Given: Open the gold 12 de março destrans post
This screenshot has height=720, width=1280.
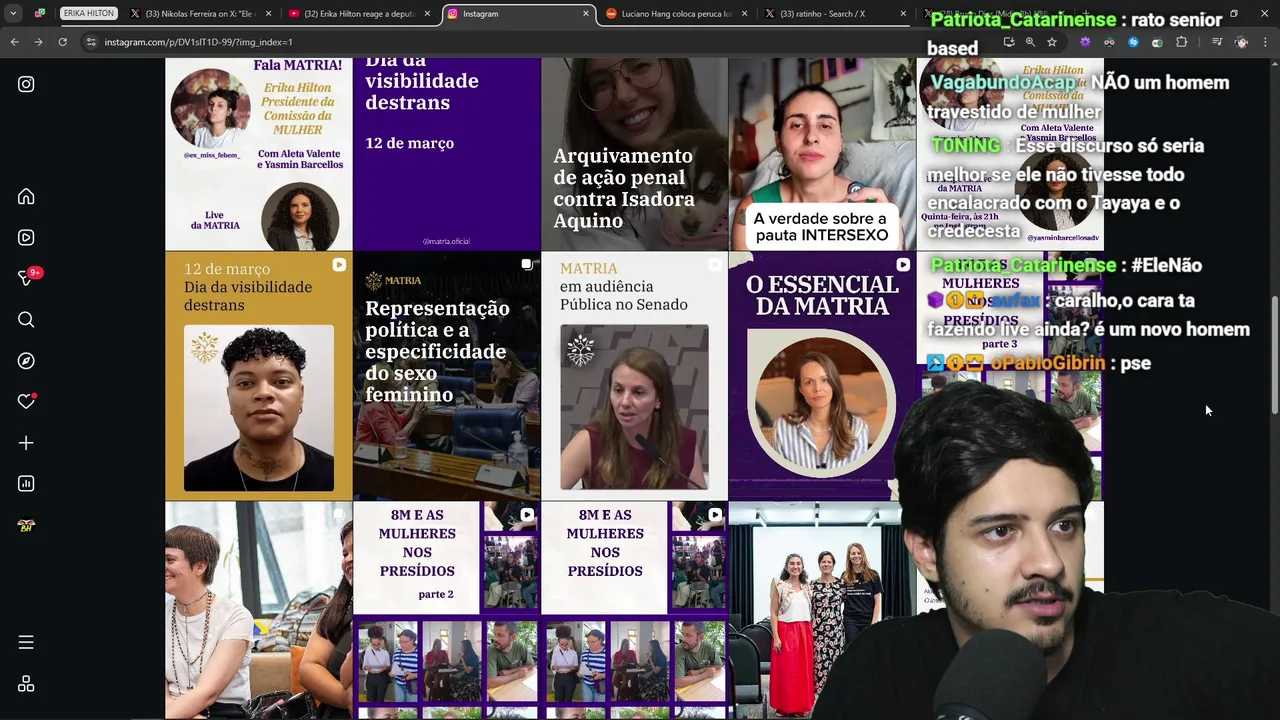Looking at the screenshot, I should point(259,376).
